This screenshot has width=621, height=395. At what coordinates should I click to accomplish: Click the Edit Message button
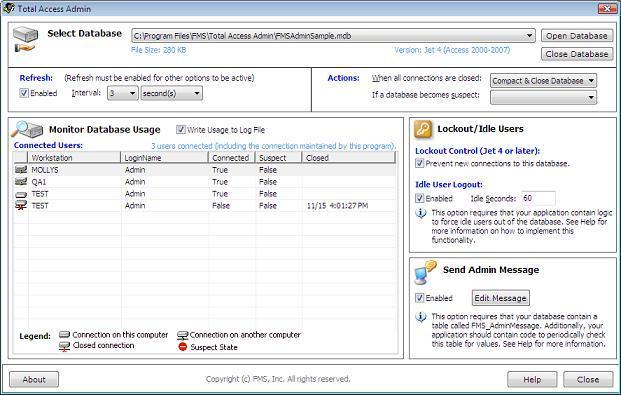pos(501,298)
